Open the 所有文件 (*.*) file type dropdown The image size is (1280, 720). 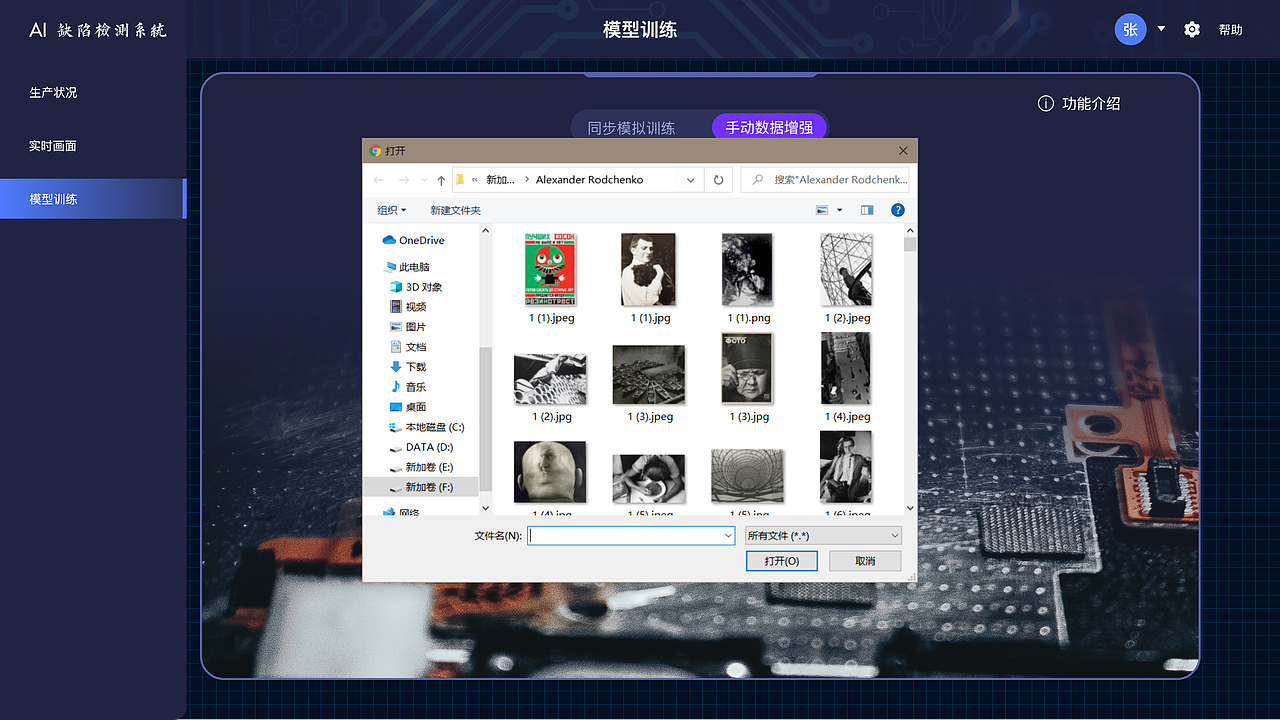(823, 535)
